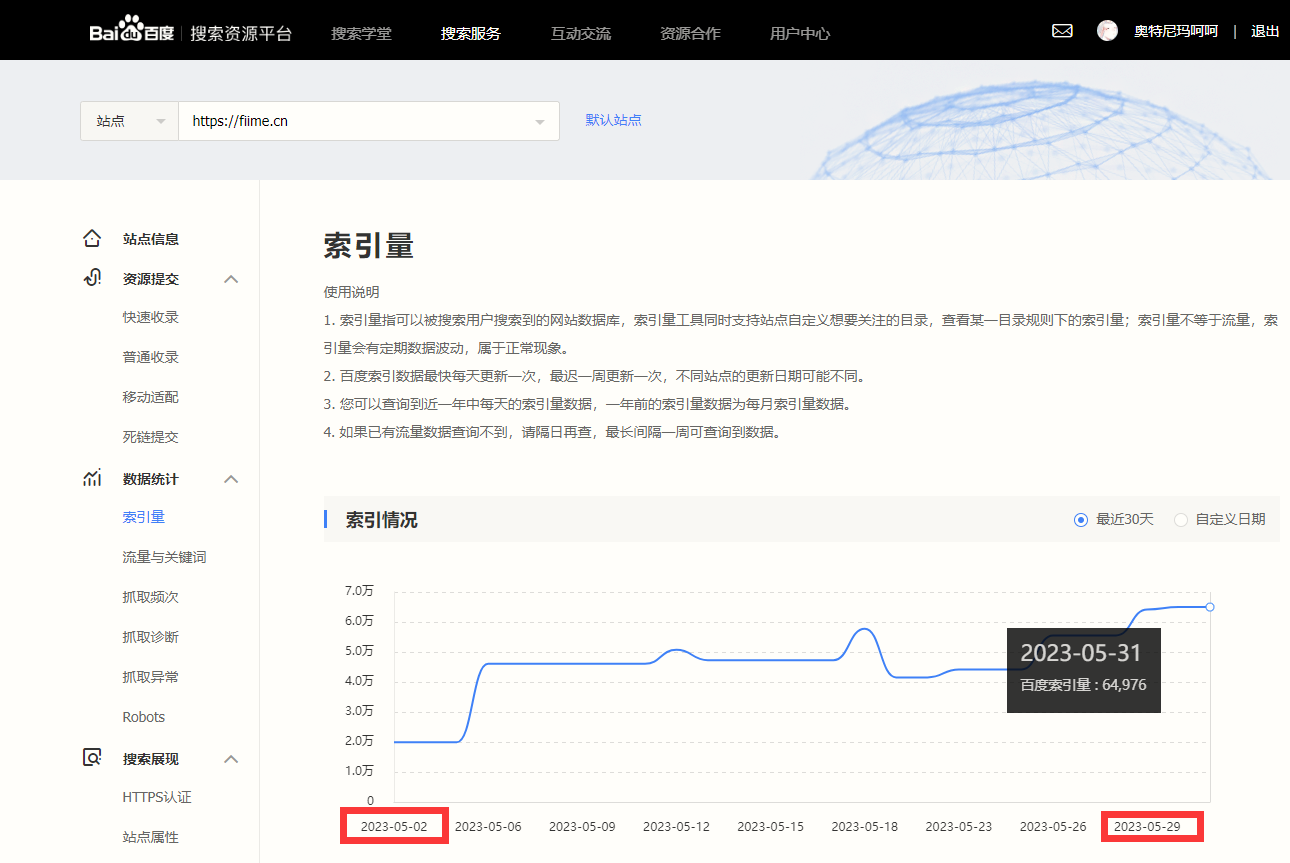
Task: Click the 2023-05-02 axis date label
Action: click(x=394, y=827)
